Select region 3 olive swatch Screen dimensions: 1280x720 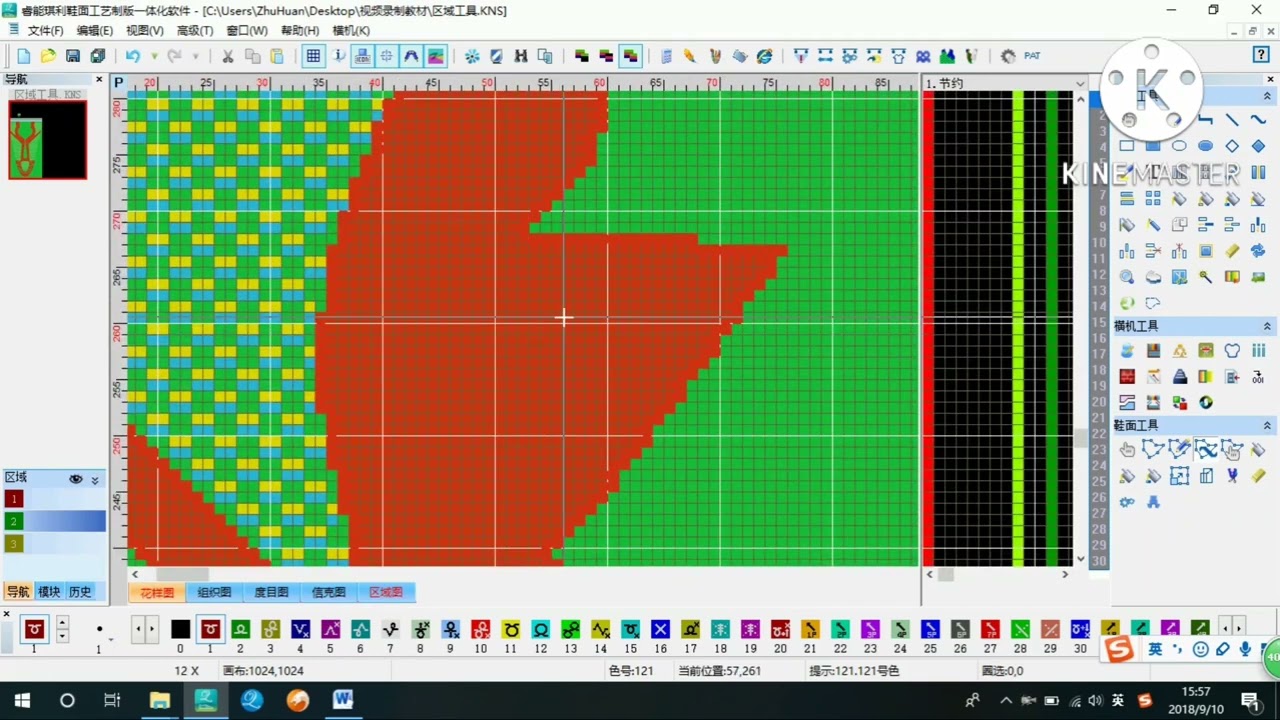pyautogui.click(x=14, y=543)
